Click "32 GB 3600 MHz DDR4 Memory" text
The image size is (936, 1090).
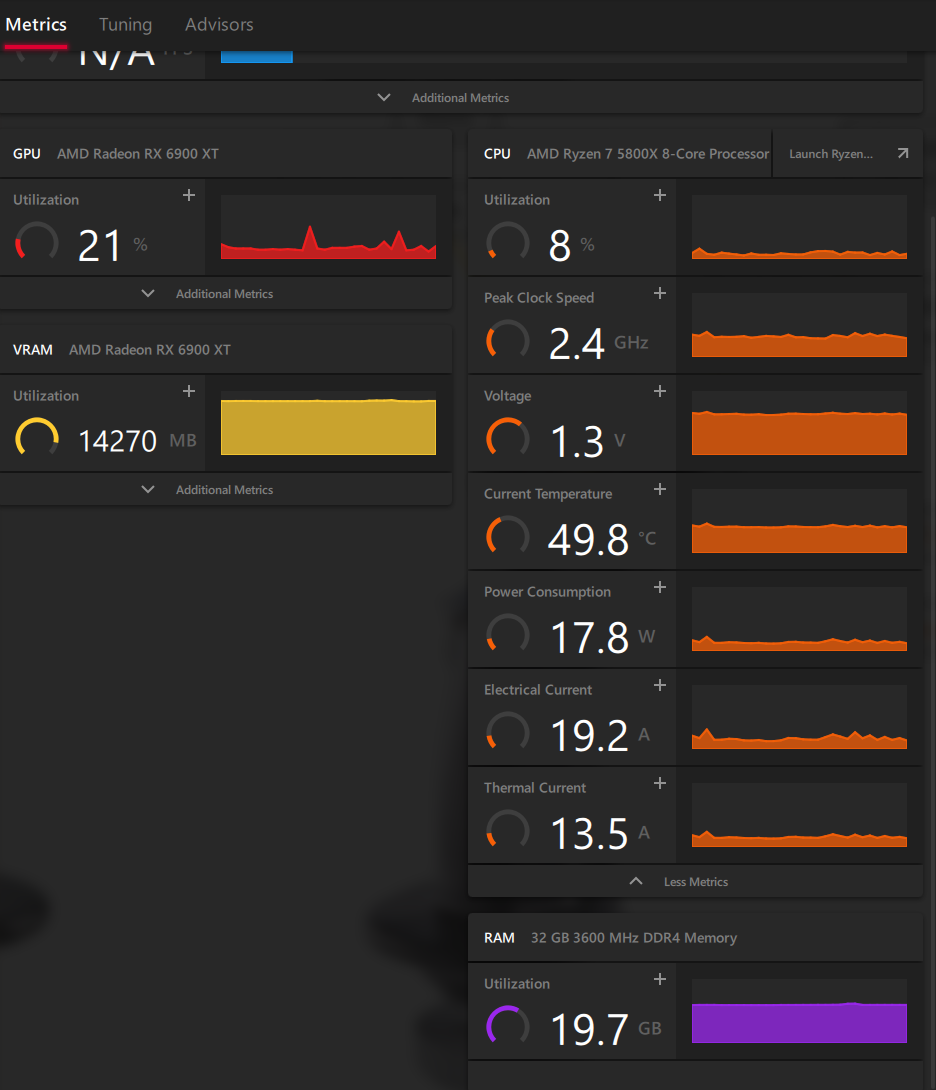pyautogui.click(x=634, y=938)
